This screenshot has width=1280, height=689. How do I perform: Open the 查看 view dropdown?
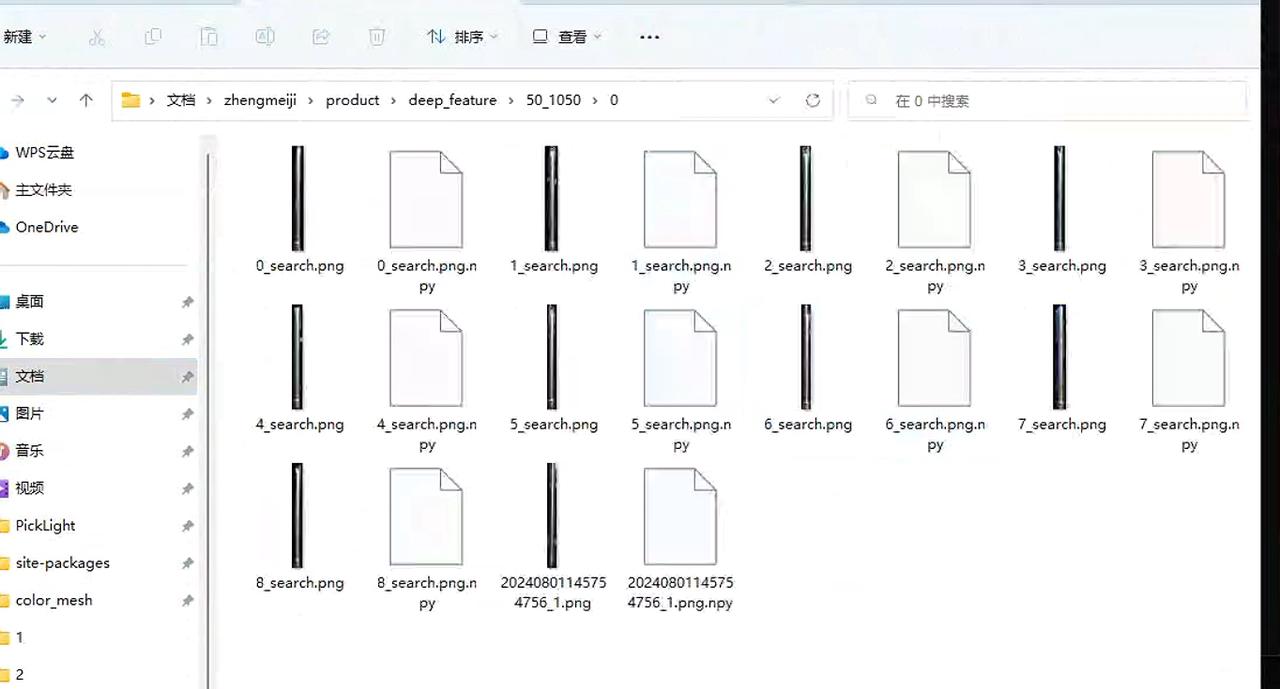click(x=567, y=37)
